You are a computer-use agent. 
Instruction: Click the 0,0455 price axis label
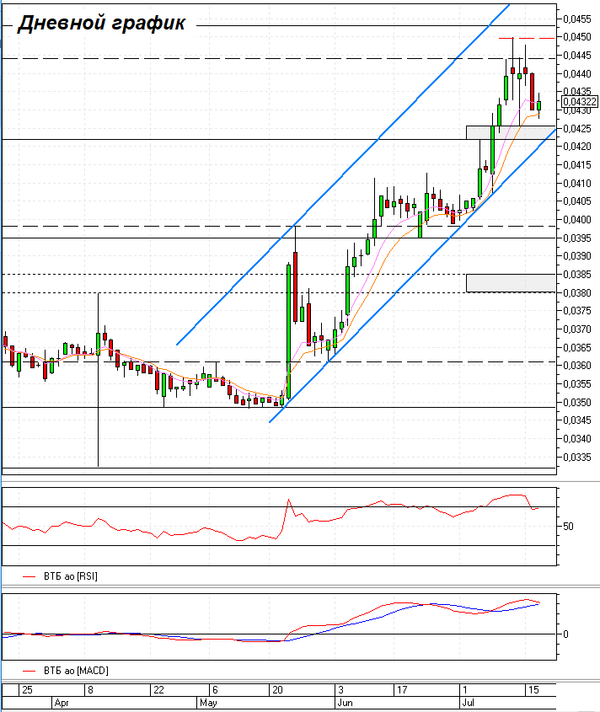point(577,19)
